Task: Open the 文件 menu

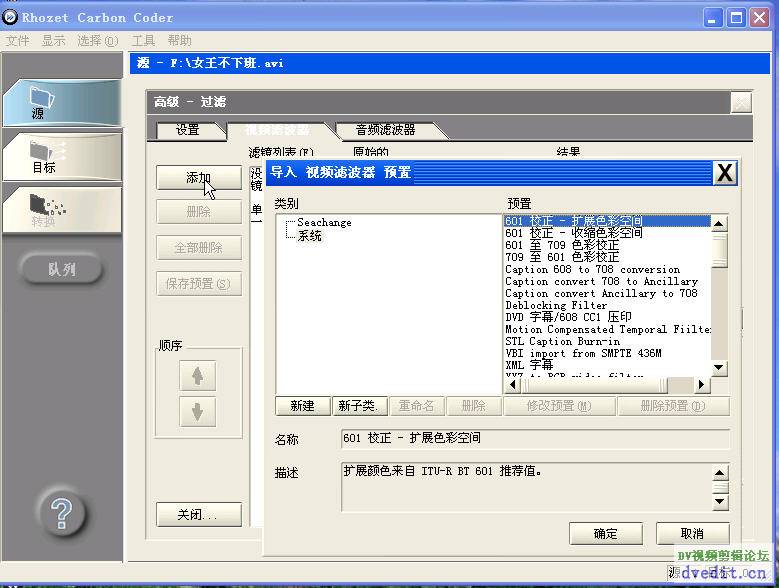Action: point(17,41)
